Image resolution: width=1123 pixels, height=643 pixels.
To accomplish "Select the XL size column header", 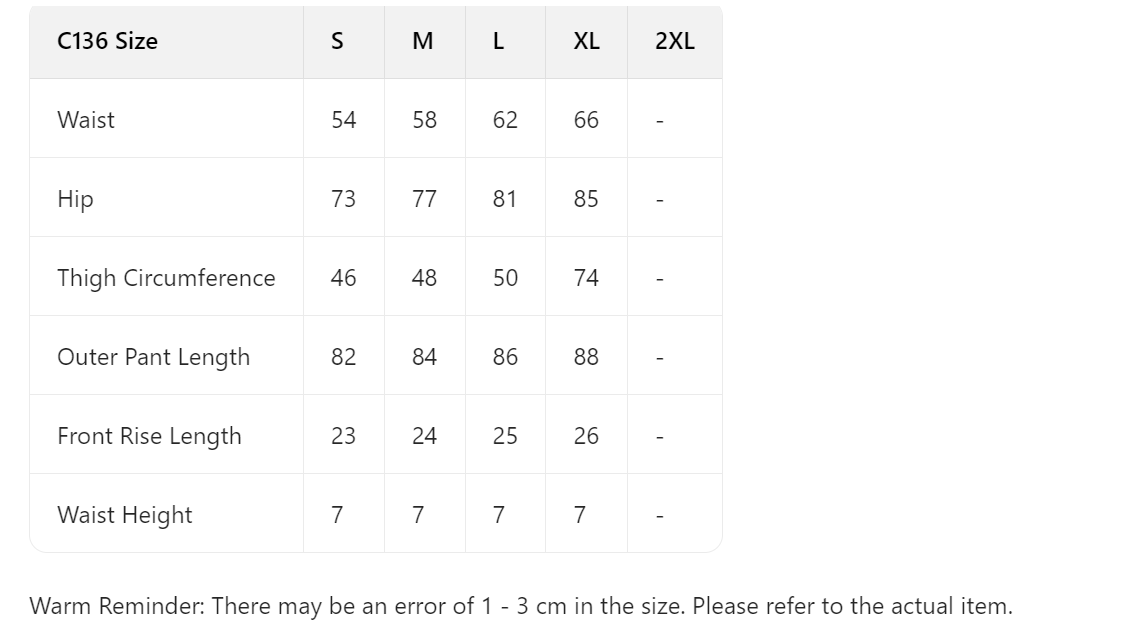I will pyautogui.click(x=587, y=42).
